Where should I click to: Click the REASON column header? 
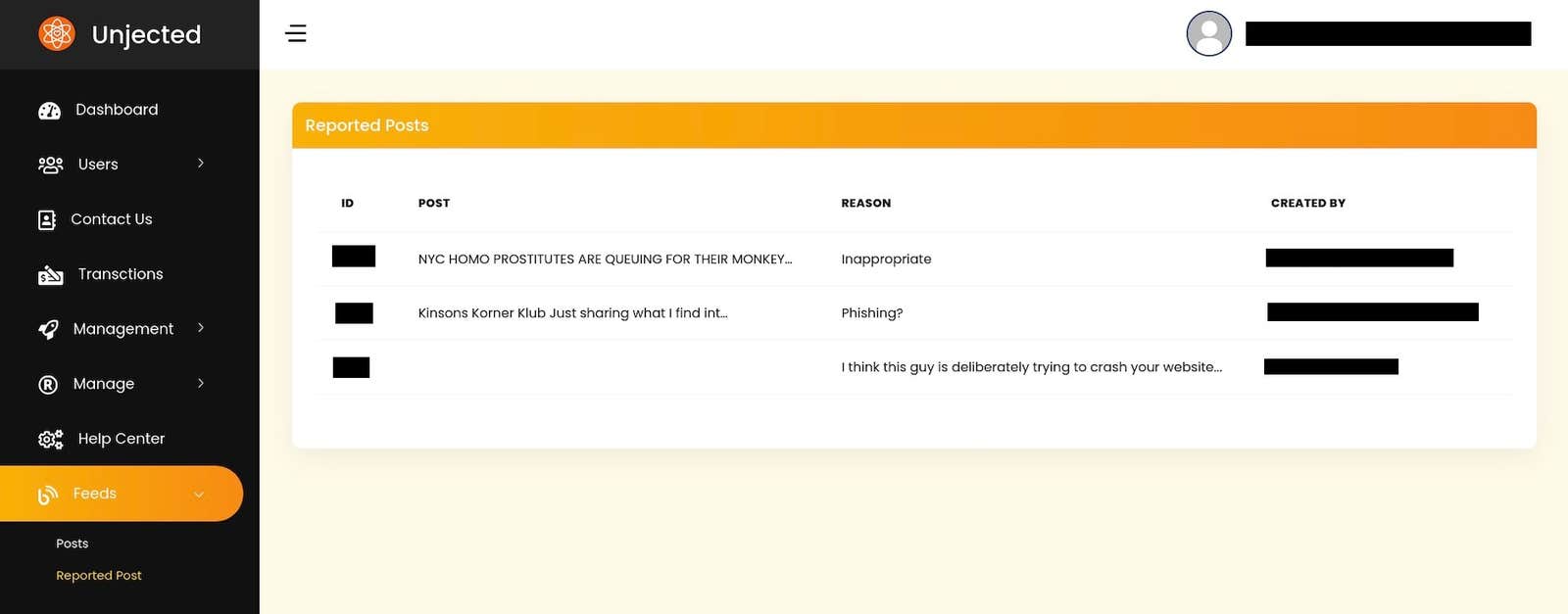(x=865, y=204)
